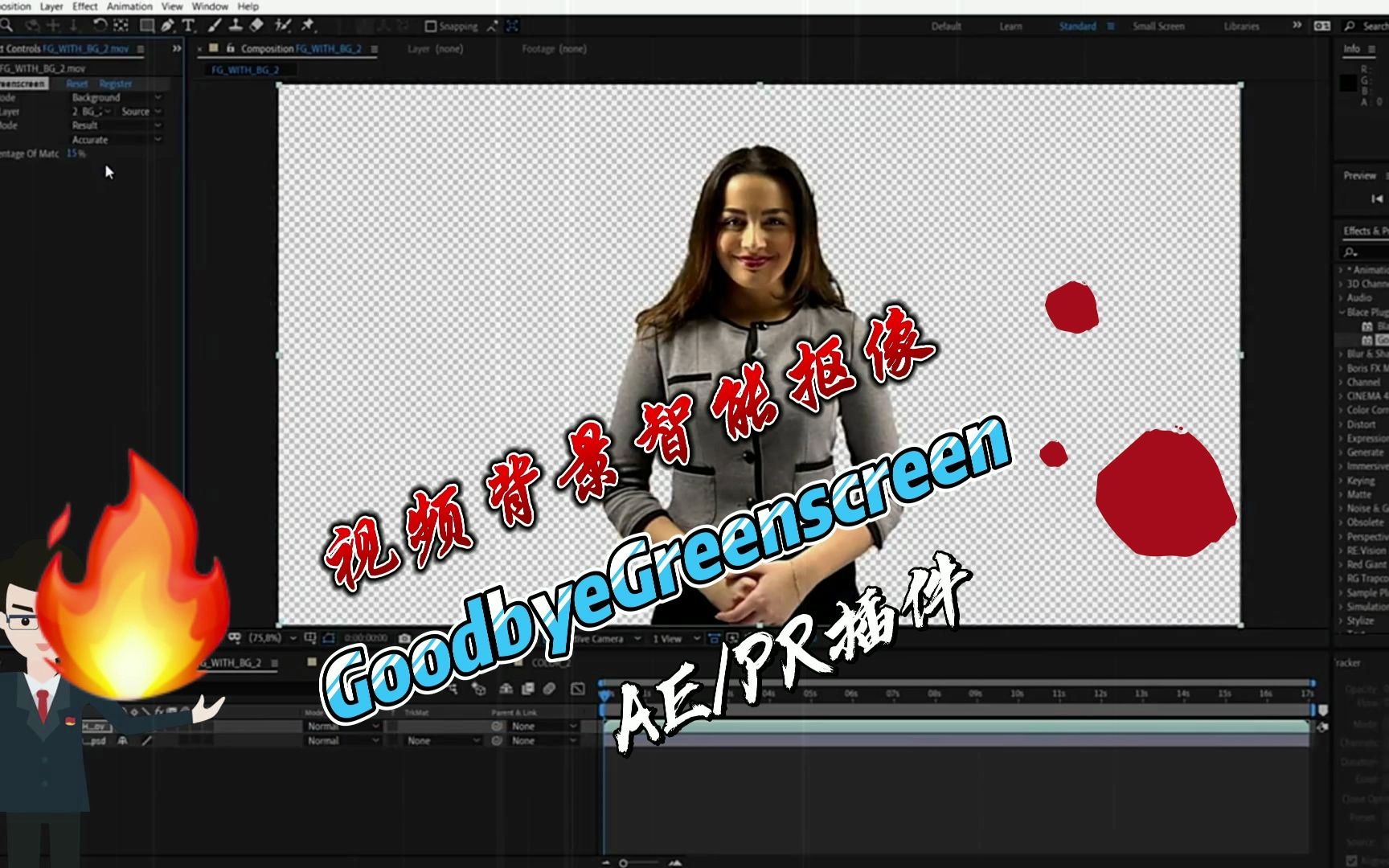Switch to the Default workspace
Viewport: 1389px width, 868px height.
pyautogui.click(x=946, y=27)
